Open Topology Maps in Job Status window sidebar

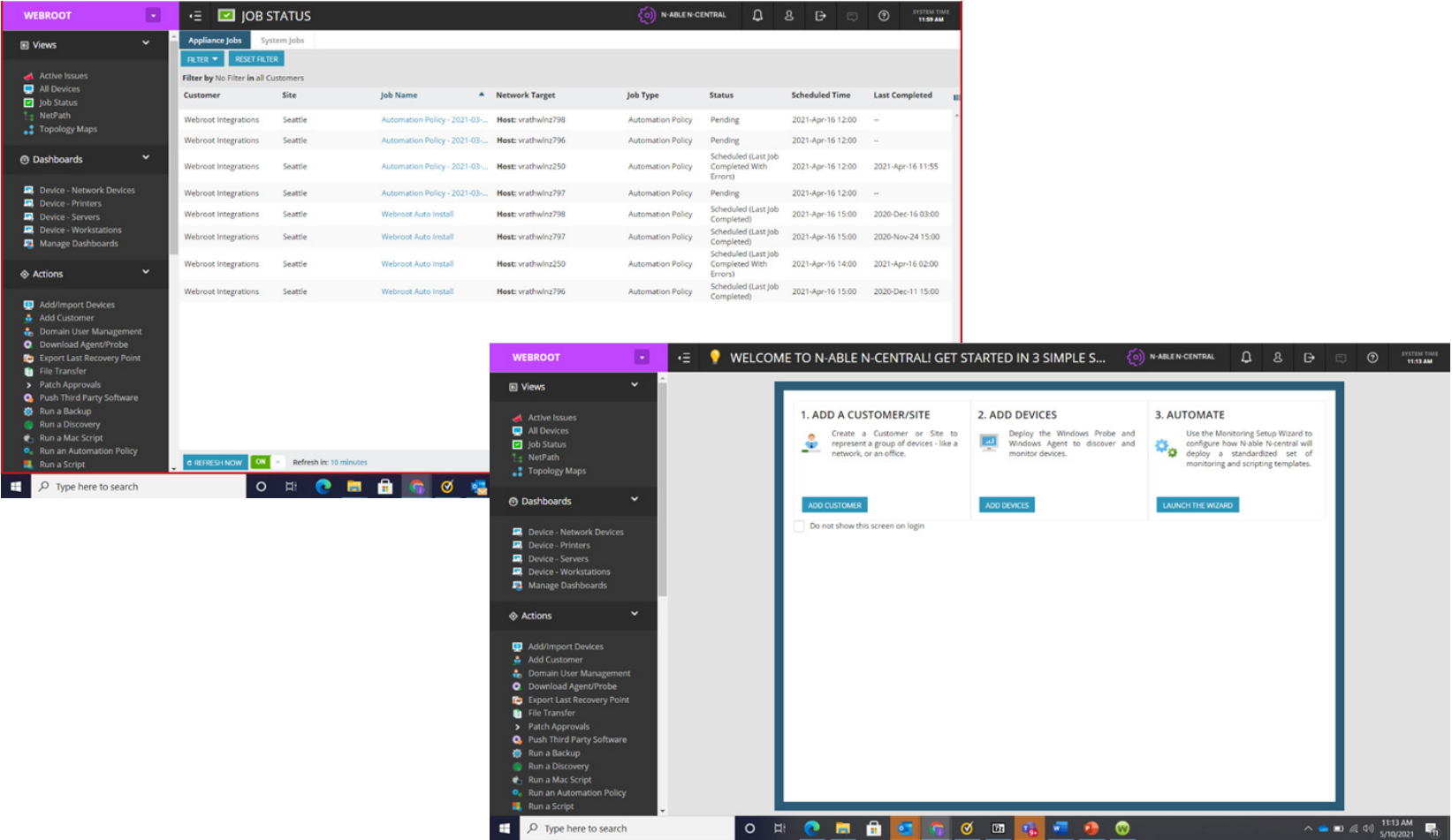(x=68, y=129)
